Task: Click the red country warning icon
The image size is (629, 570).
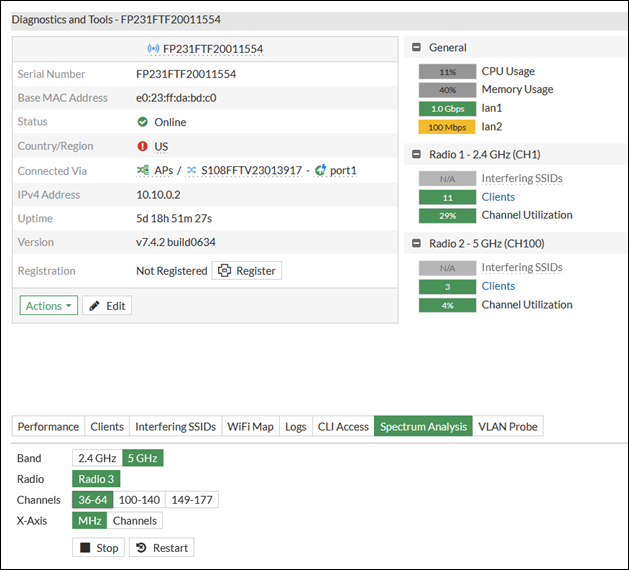Action: 143,146
